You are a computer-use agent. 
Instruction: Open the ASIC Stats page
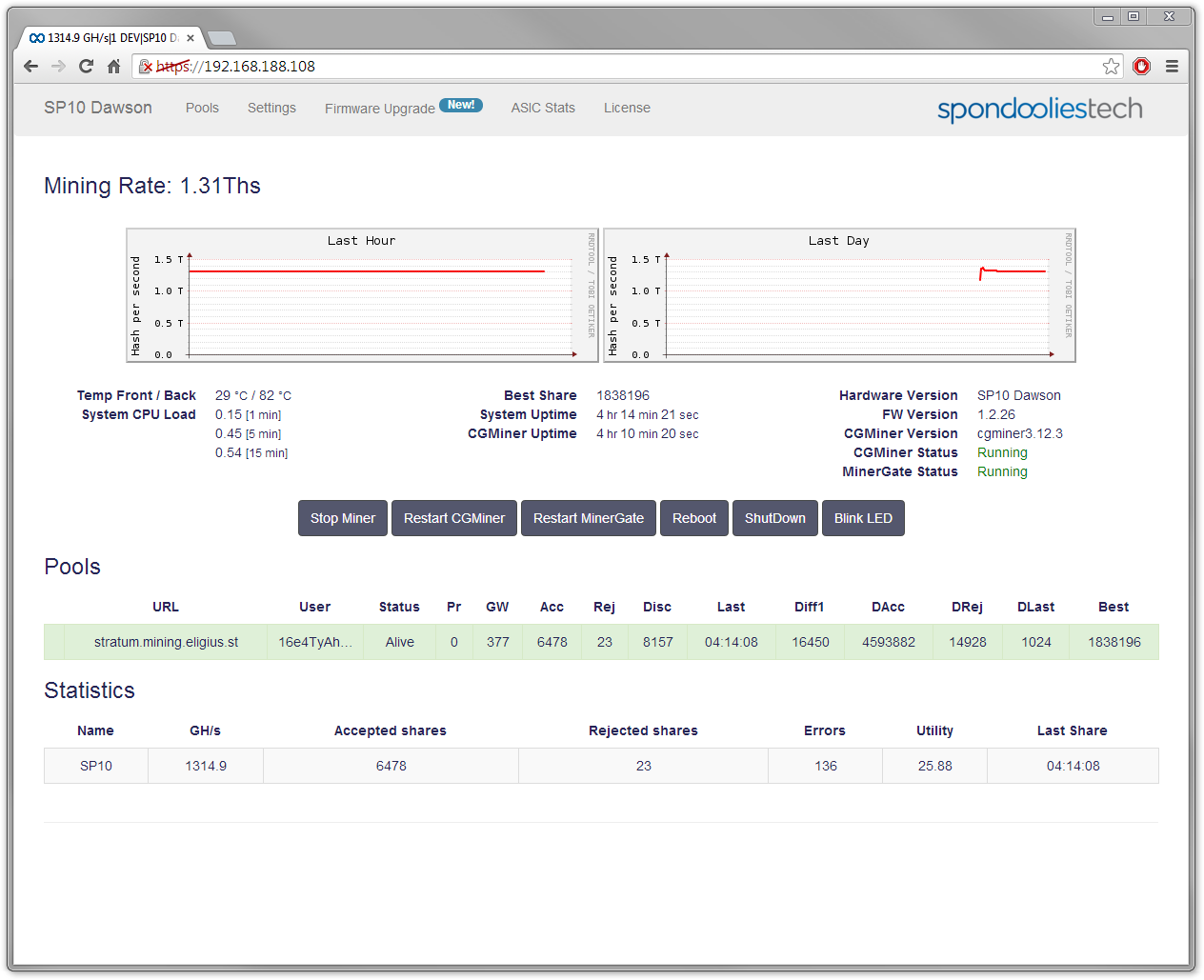tap(543, 108)
